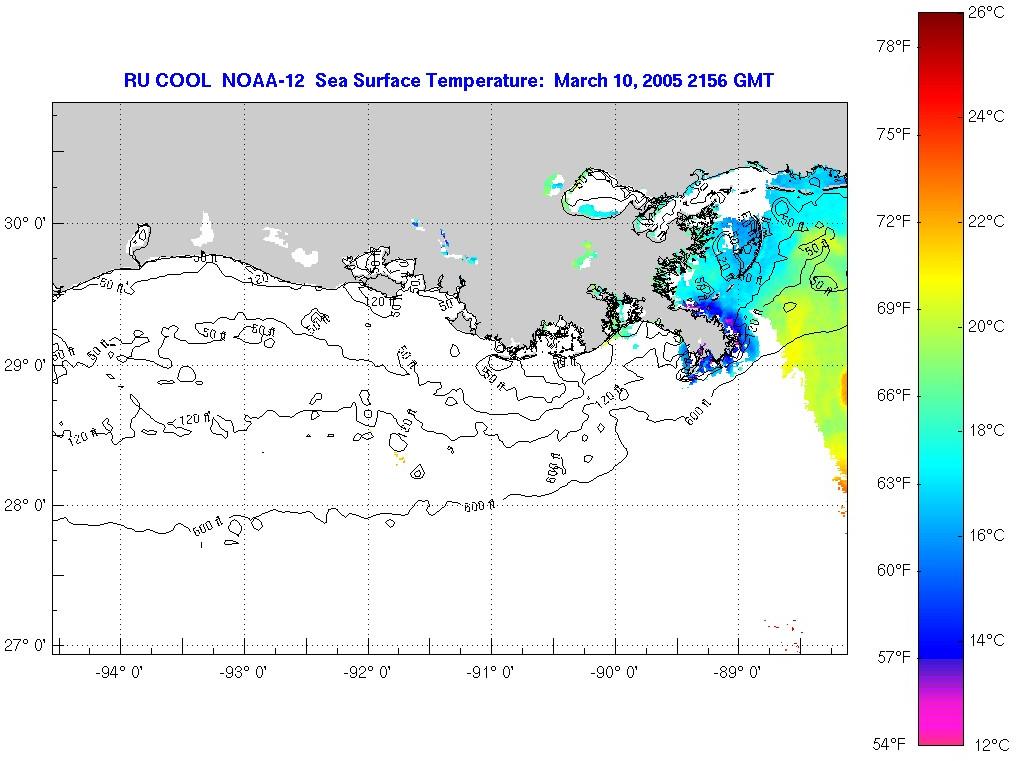
Task: Select the 30° 0' latitude label
Action: pyautogui.click(x=25, y=224)
